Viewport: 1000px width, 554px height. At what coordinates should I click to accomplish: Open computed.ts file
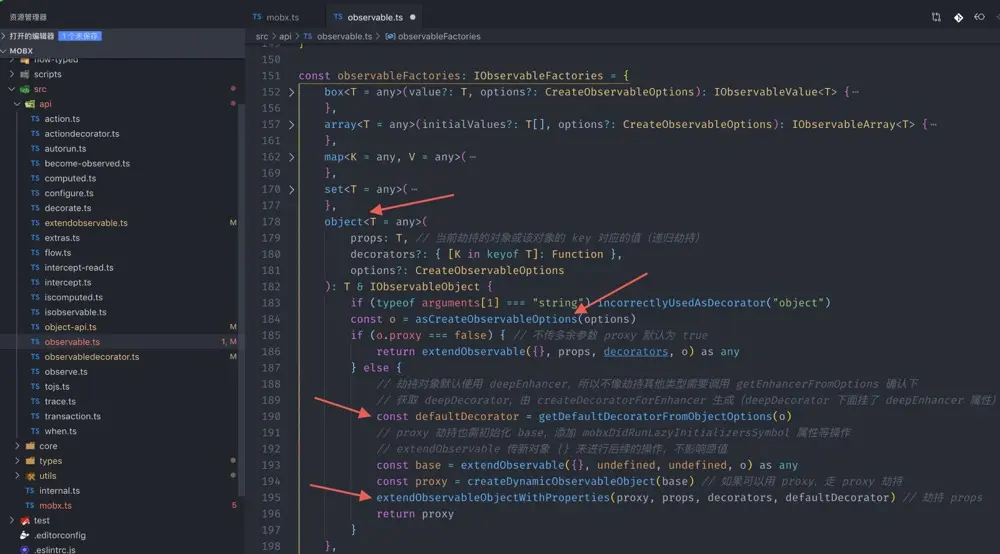(x=70, y=179)
